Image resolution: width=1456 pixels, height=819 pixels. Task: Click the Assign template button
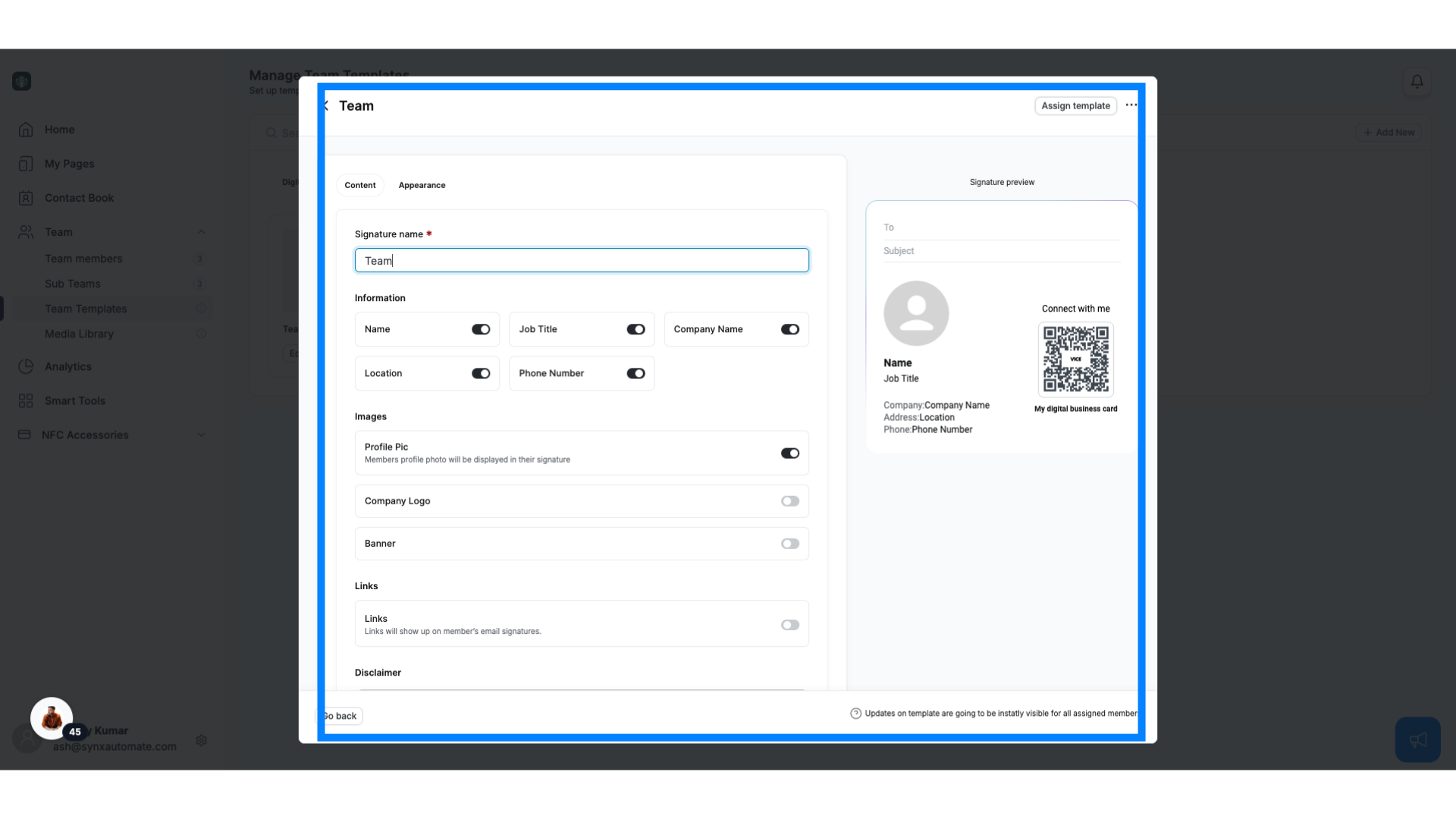[x=1076, y=105]
